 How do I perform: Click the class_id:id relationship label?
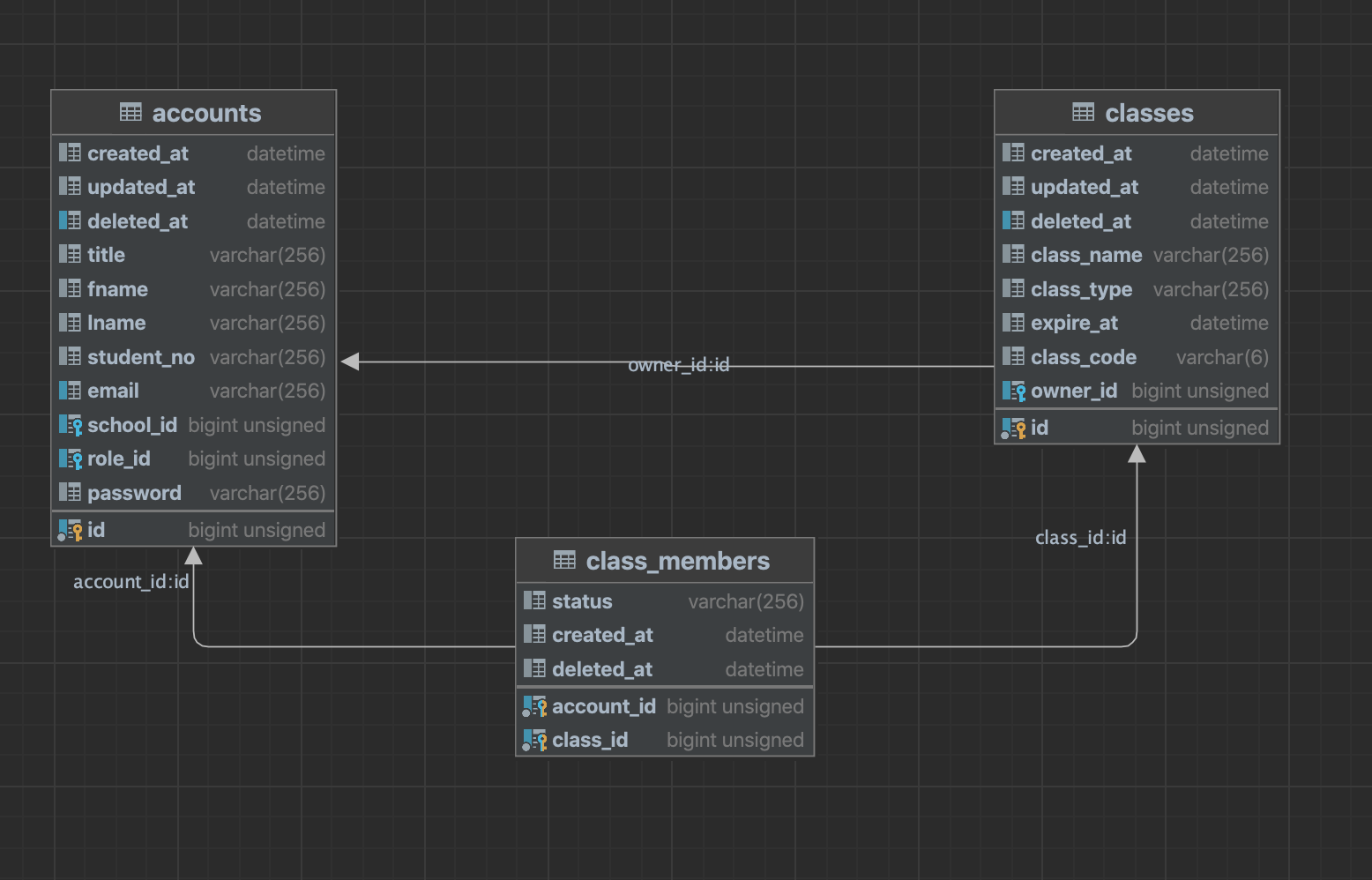(x=1081, y=537)
